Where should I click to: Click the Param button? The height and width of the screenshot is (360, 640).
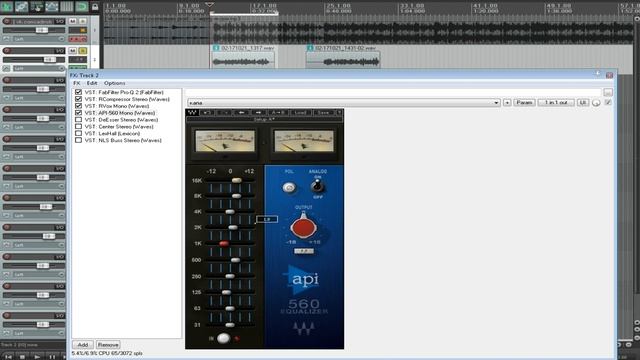pyautogui.click(x=524, y=102)
